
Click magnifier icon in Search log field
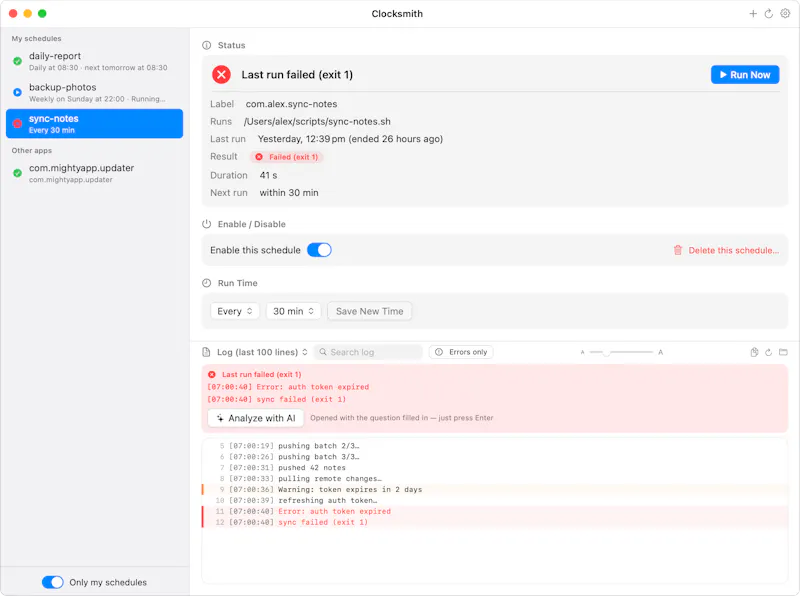click(323, 352)
